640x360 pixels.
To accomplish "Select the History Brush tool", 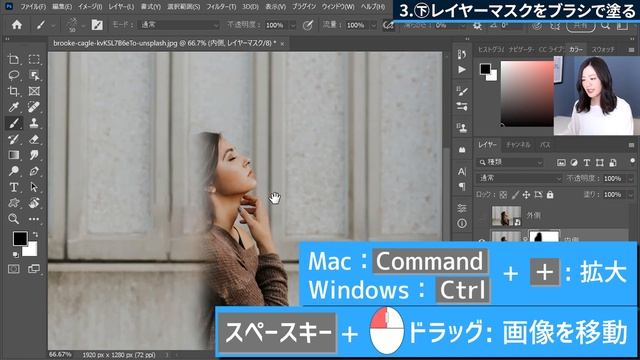I will click(x=13, y=139).
